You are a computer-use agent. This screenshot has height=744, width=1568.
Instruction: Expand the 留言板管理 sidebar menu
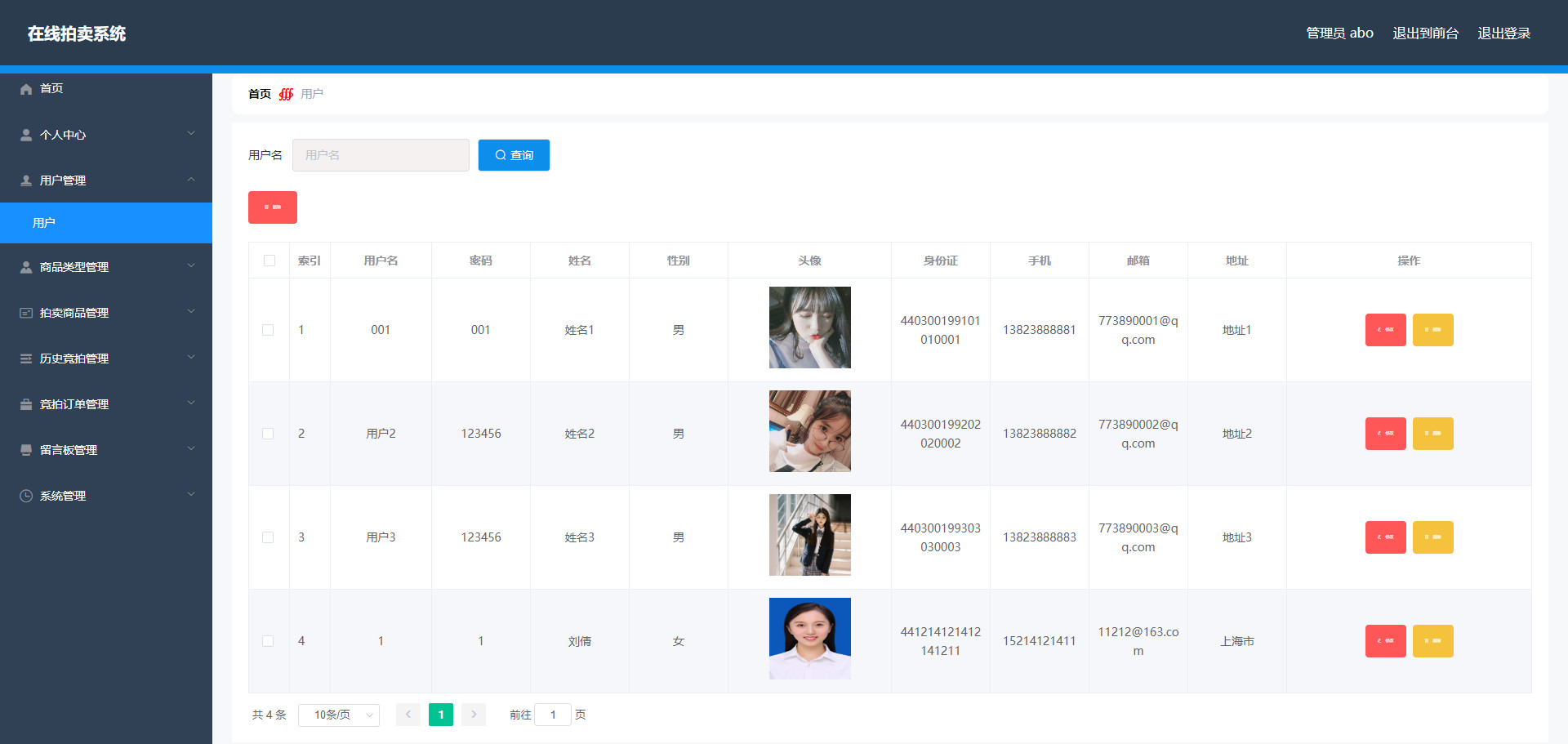coord(106,450)
